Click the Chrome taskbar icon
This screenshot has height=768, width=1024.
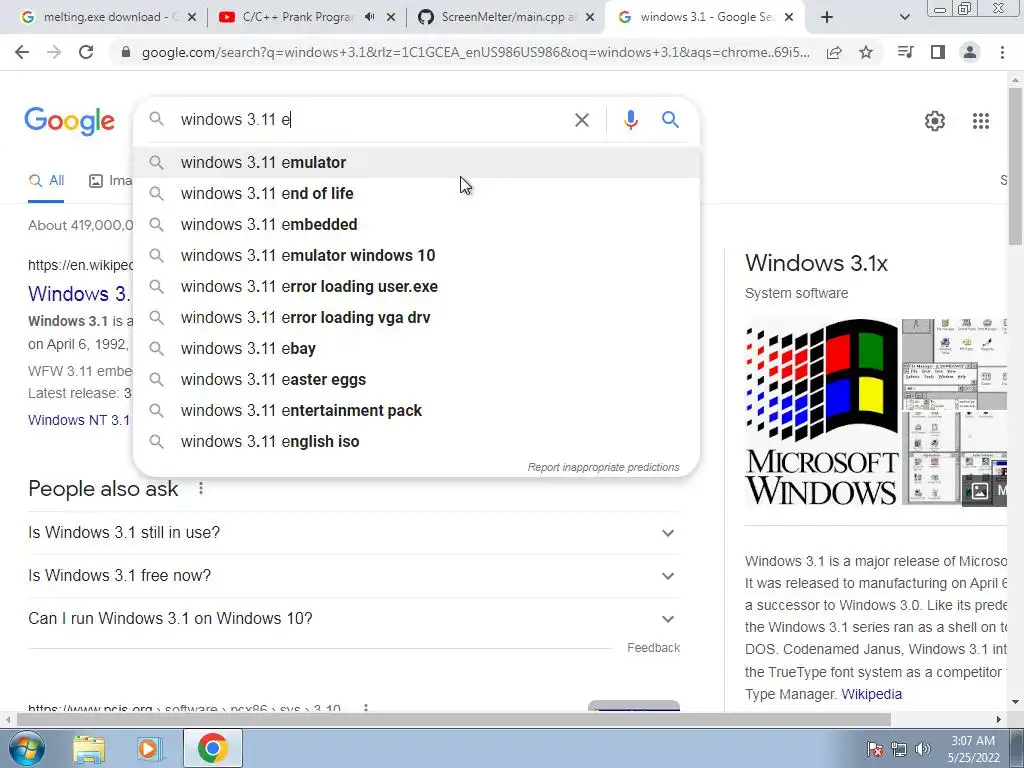pyautogui.click(x=213, y=748)
